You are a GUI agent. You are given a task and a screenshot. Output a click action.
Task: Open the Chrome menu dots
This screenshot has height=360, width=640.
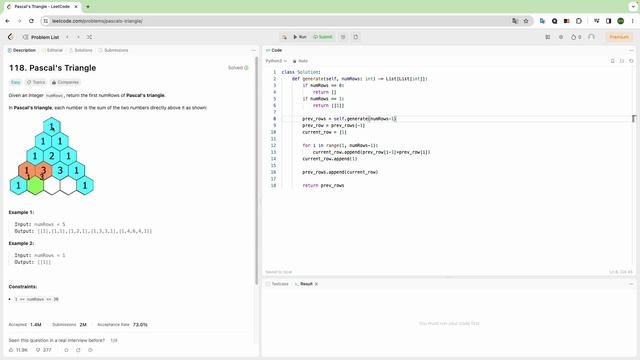(x=633, y=21)
